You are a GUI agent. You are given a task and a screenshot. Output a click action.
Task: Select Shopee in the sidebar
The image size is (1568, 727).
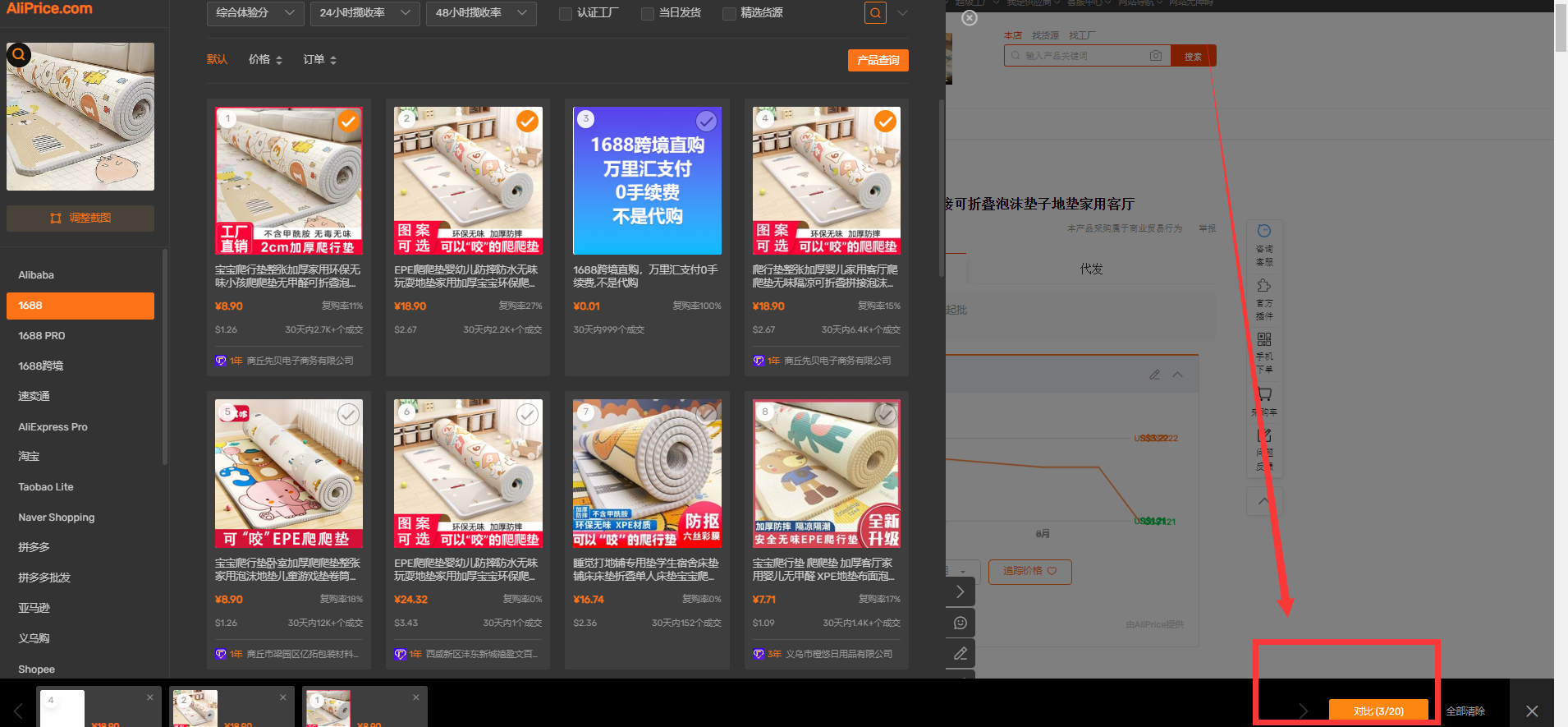point(80,669)
